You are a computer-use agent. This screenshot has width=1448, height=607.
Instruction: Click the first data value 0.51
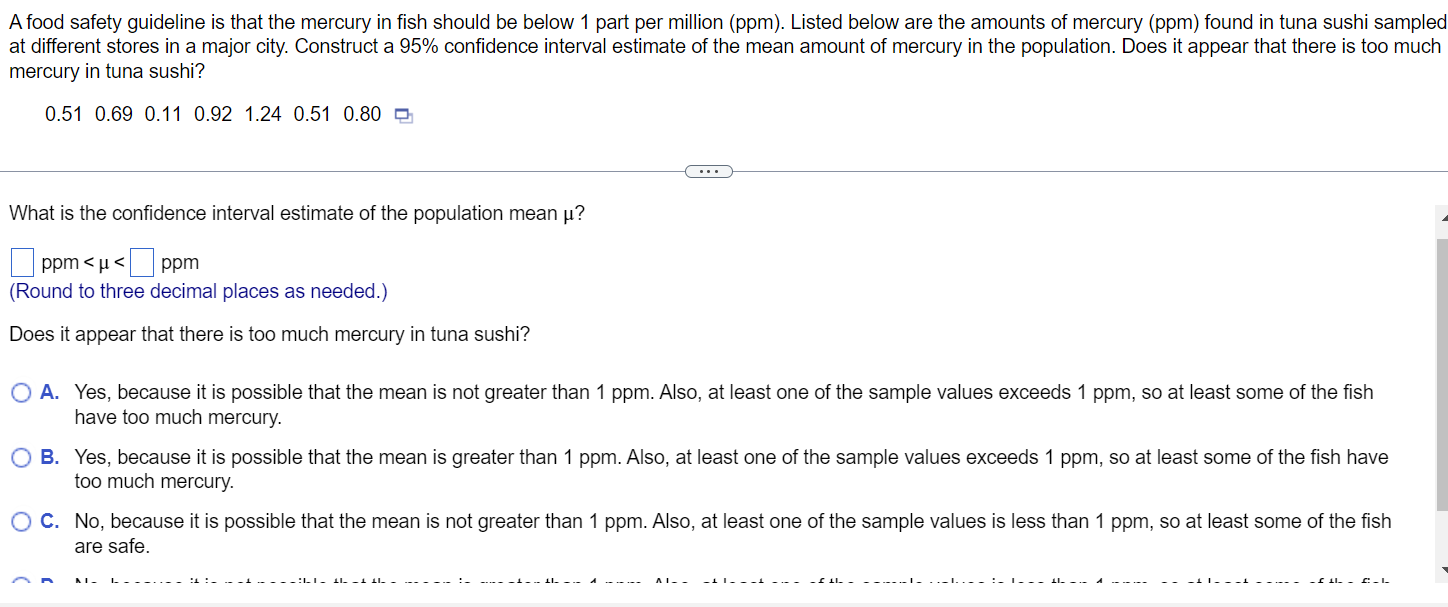64,115
